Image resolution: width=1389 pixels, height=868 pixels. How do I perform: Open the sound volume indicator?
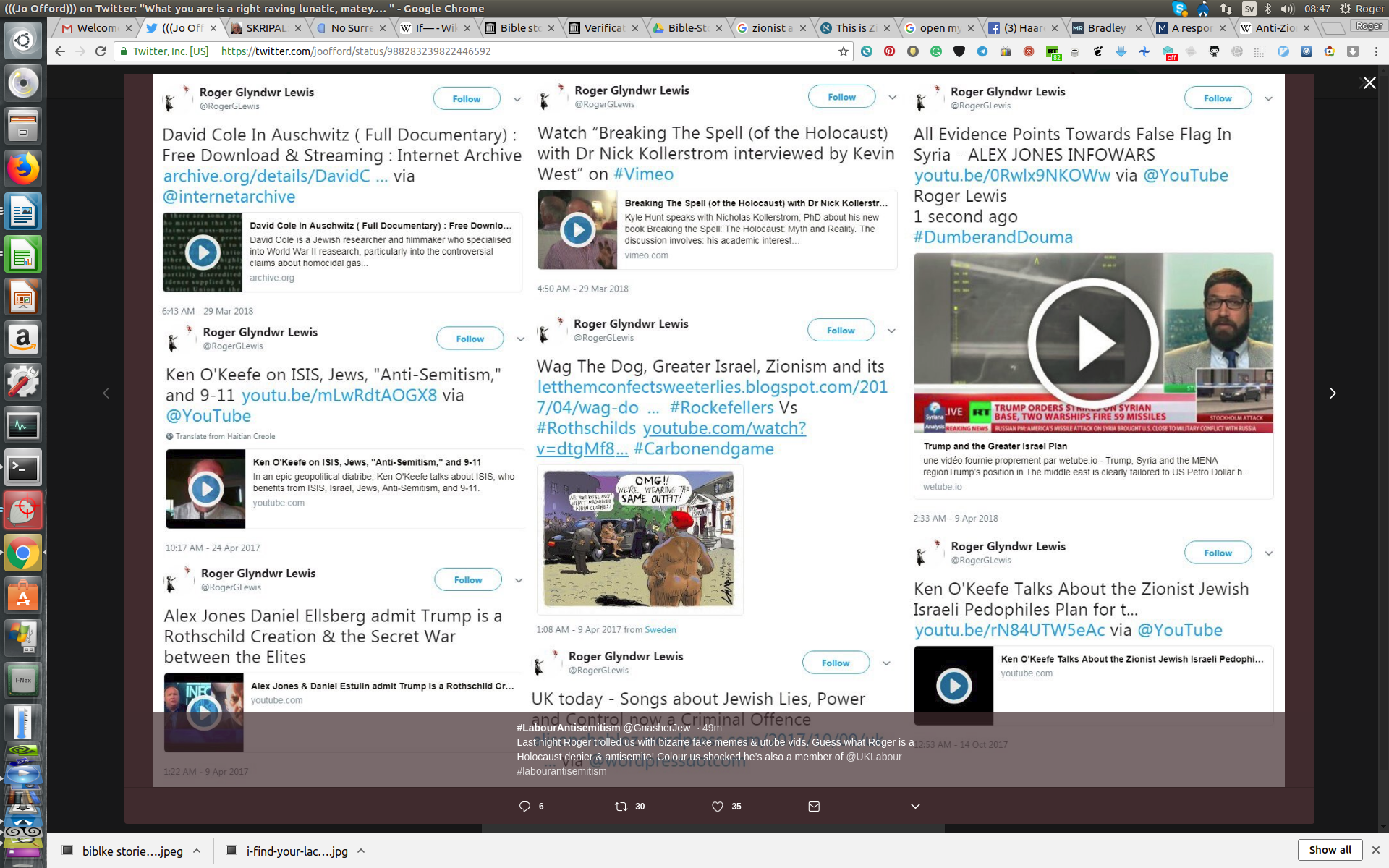[1287, 9]
